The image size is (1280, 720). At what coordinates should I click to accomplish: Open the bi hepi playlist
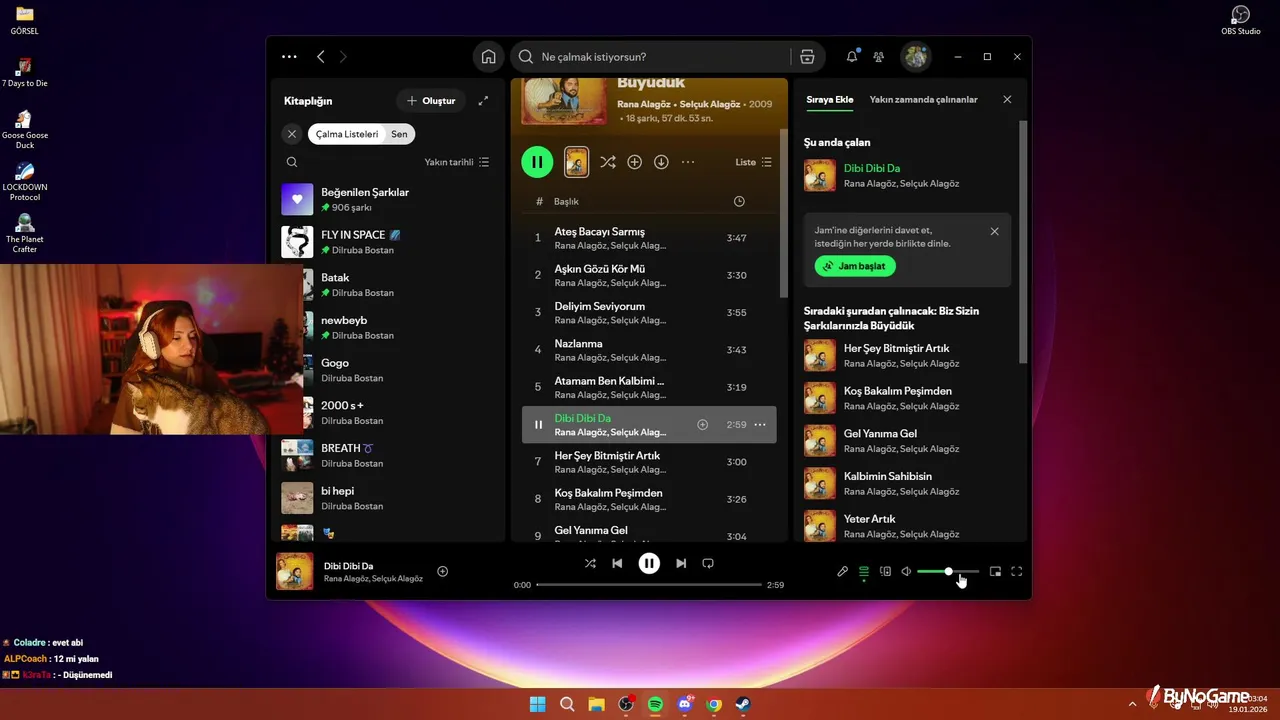[x=388, y=498]
